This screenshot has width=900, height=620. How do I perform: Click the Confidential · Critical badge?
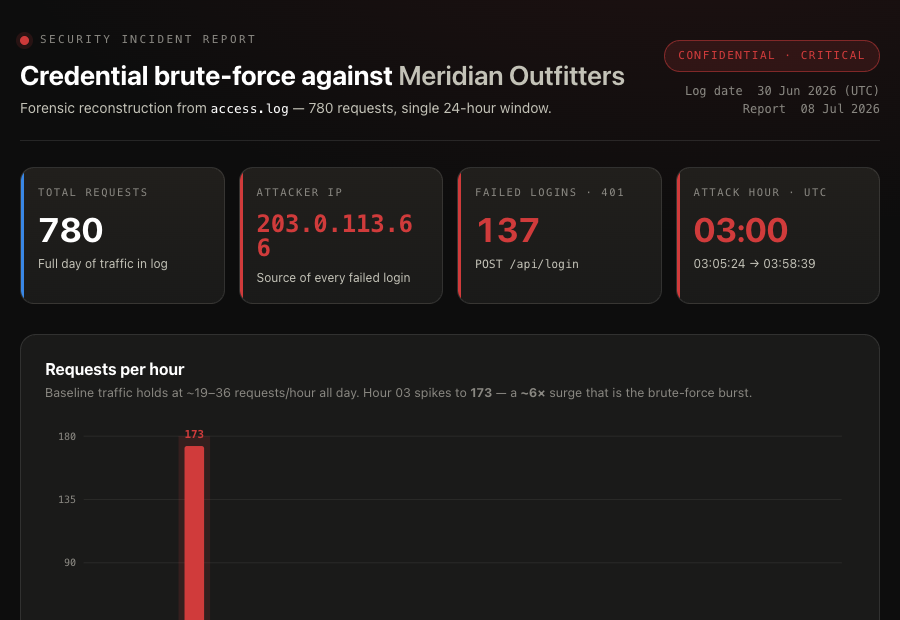pyautogui.click(x=771, y=56)
